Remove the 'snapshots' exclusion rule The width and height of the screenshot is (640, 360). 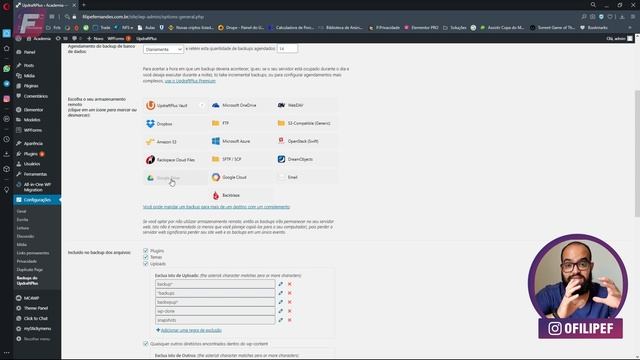290,320
